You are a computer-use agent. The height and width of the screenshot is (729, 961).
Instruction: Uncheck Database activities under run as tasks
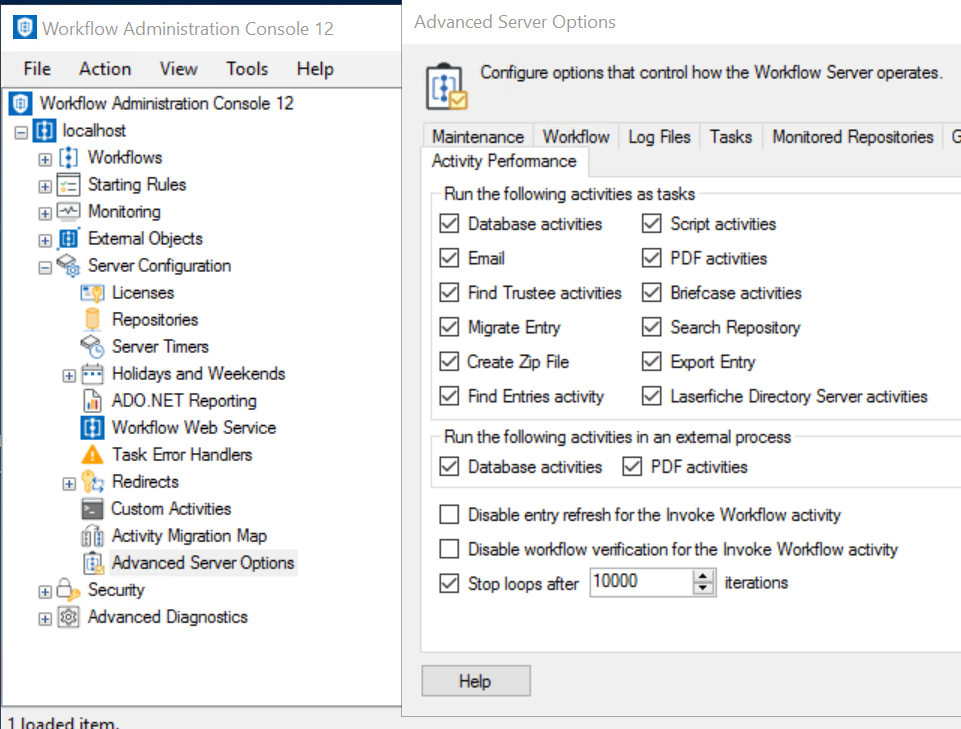449,224
